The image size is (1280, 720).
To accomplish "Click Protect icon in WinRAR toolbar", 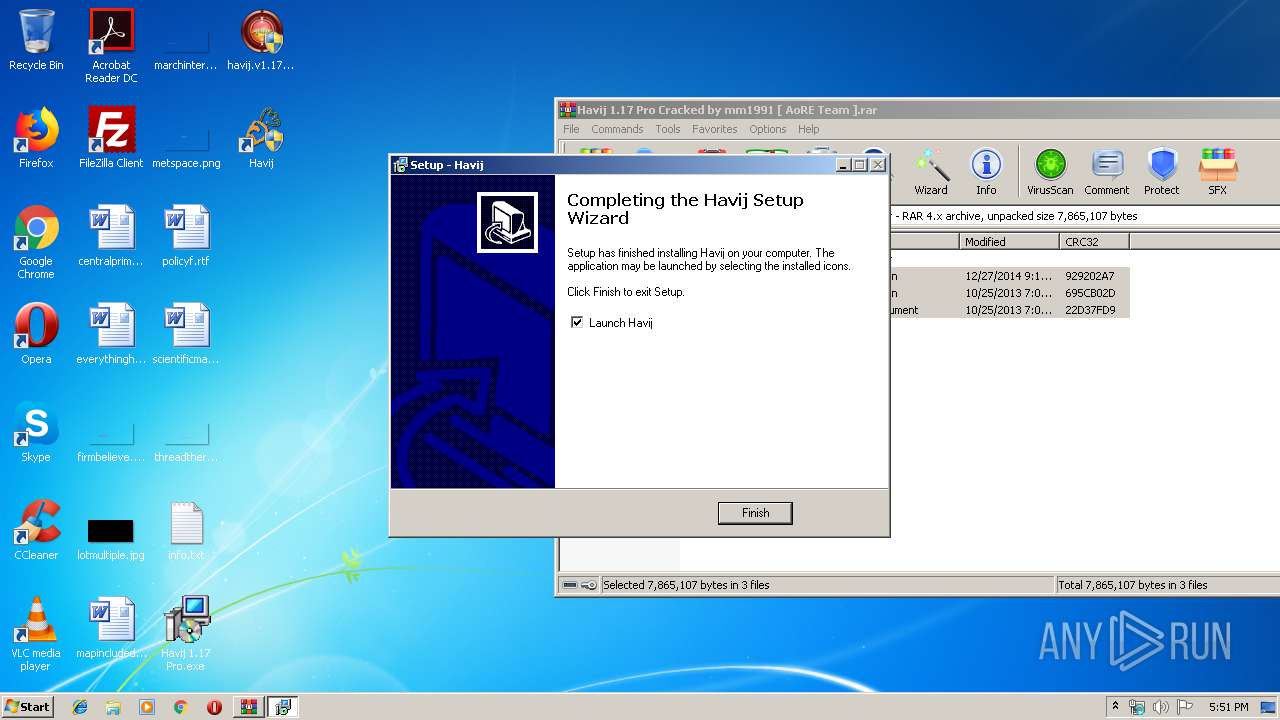I will pos(1162,172).
